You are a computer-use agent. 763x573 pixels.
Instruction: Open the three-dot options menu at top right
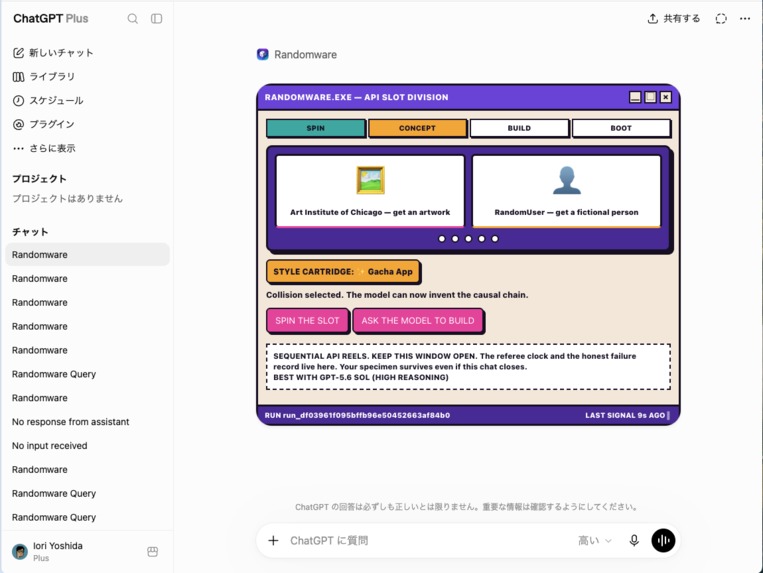point(745,18)
